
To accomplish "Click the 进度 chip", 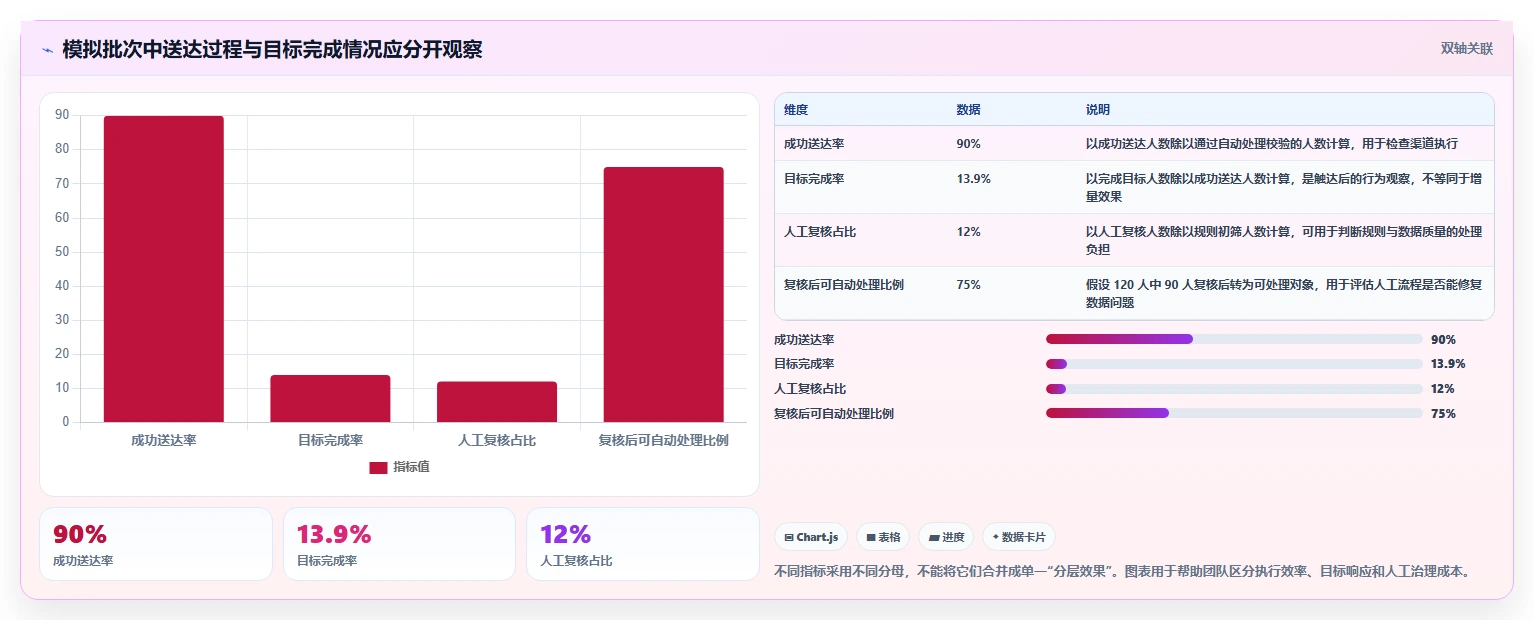I will coord(946,537).
